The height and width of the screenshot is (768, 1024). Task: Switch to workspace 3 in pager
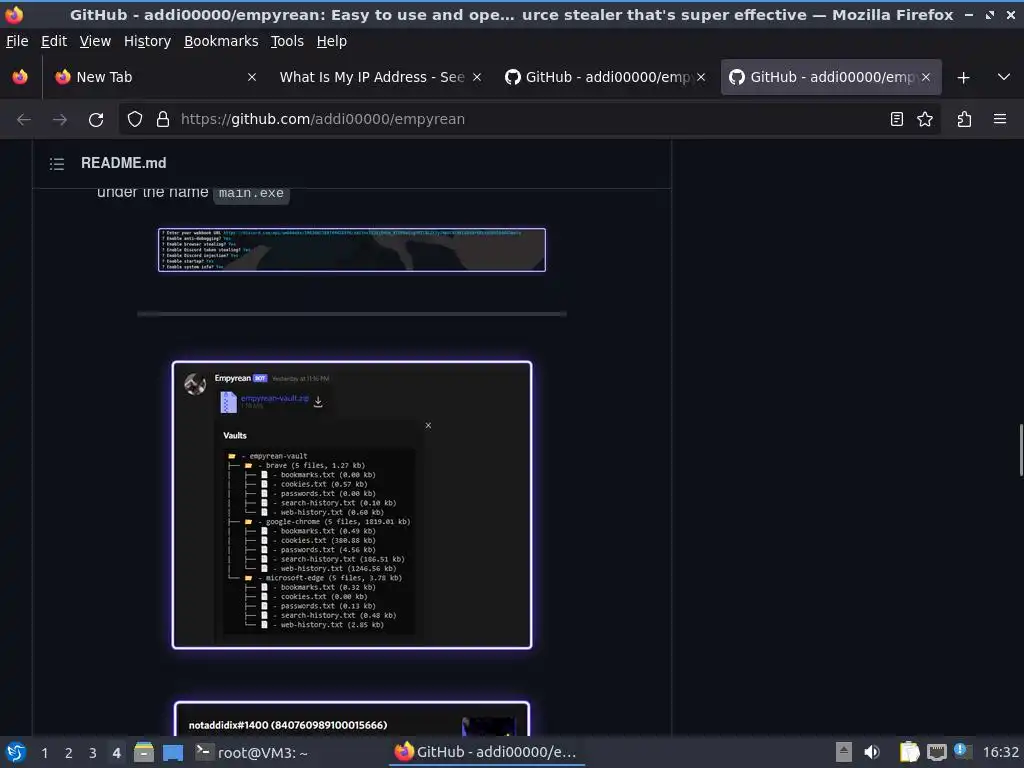coord(93,753)
